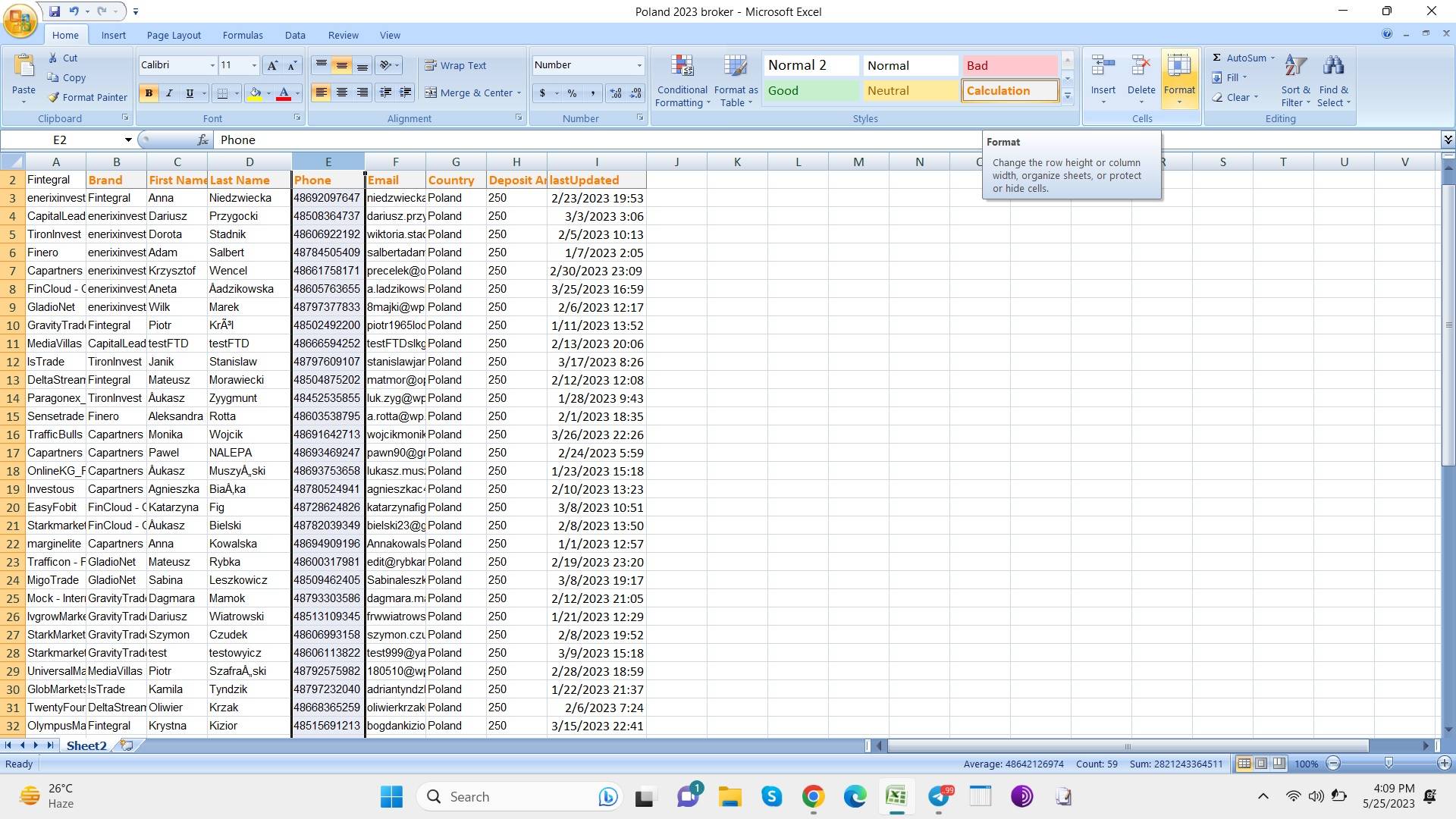Select the Sheet2 worksheet tab
This screenshot has width=1456, height=819.
point(86,745)
